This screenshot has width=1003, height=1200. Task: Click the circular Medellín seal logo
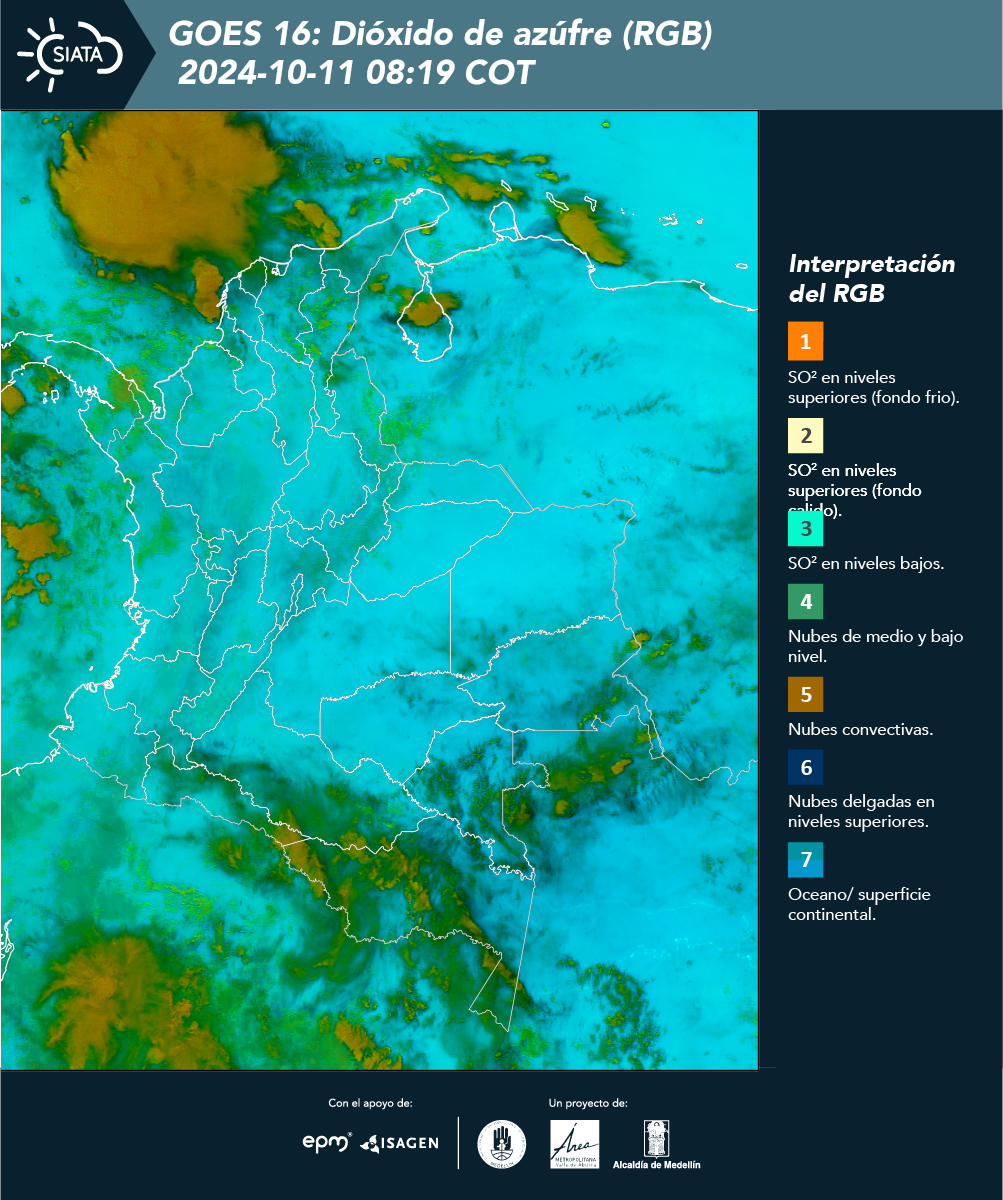point(502,1143)
